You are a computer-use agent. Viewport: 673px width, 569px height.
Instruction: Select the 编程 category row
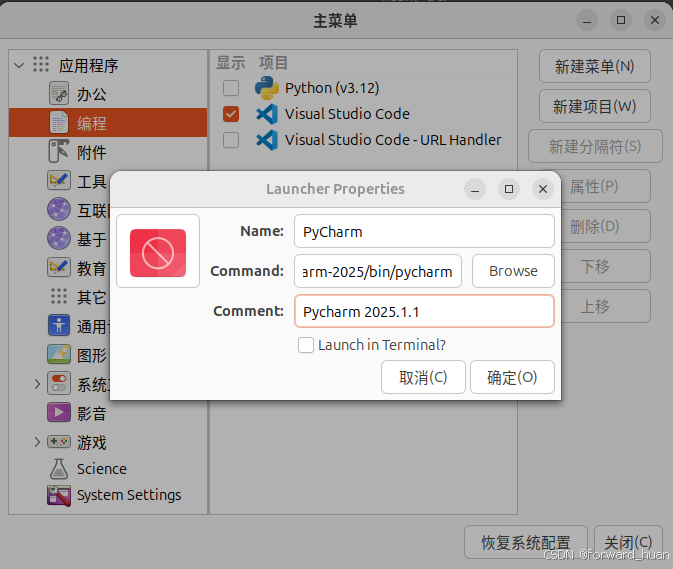pos(108,122)
